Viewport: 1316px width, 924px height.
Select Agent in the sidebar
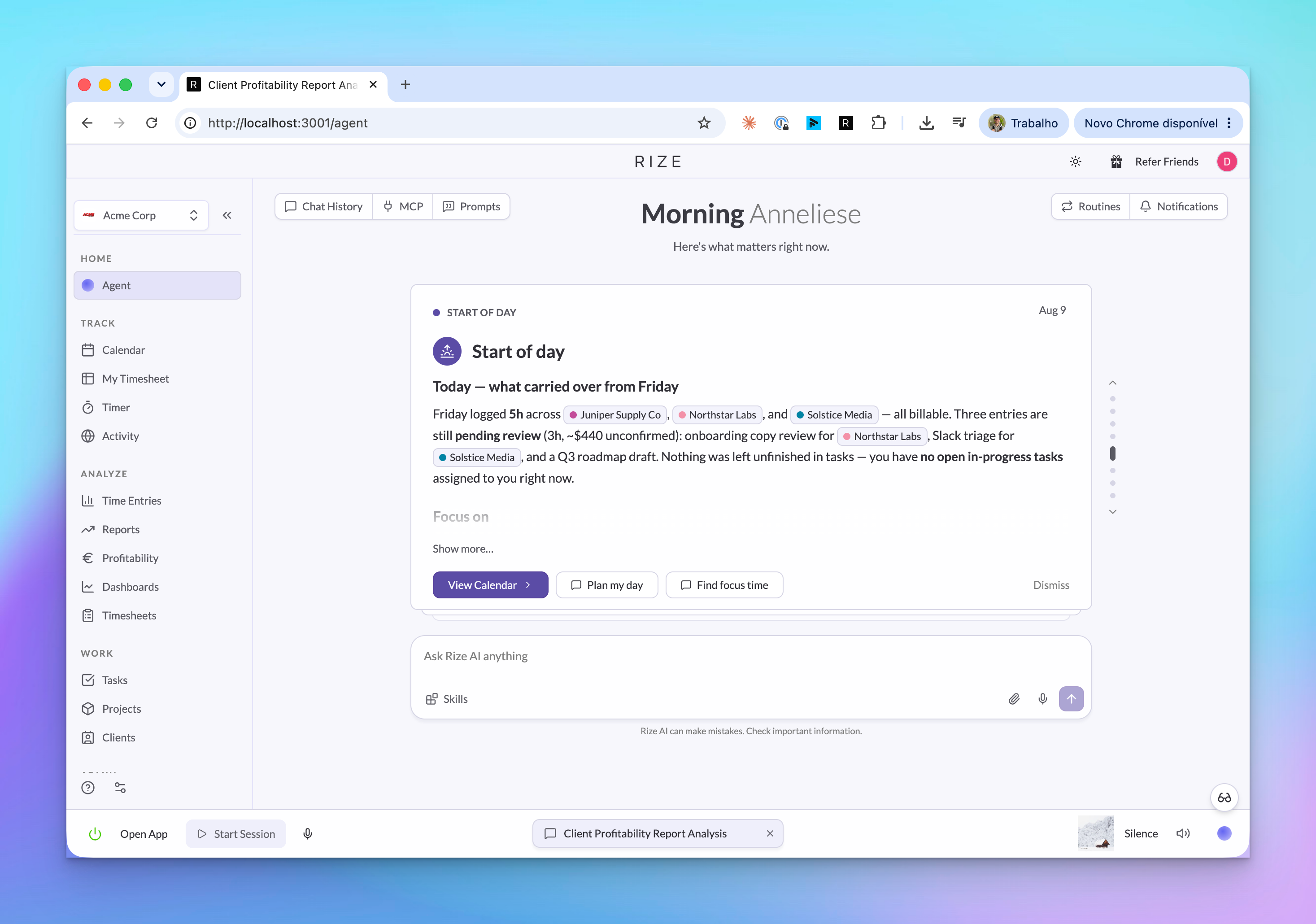[157, 285]
